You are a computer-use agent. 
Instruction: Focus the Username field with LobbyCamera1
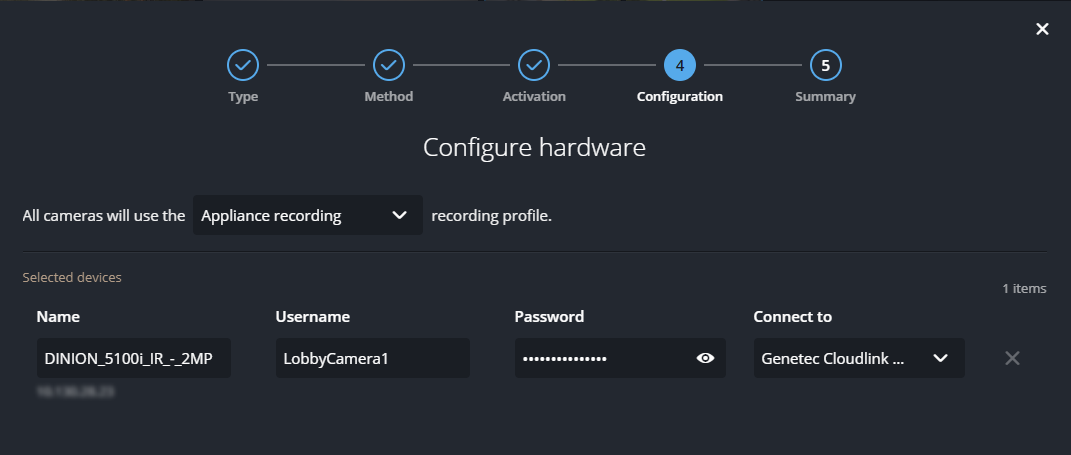pyautogui.click(x=372, y=358)
